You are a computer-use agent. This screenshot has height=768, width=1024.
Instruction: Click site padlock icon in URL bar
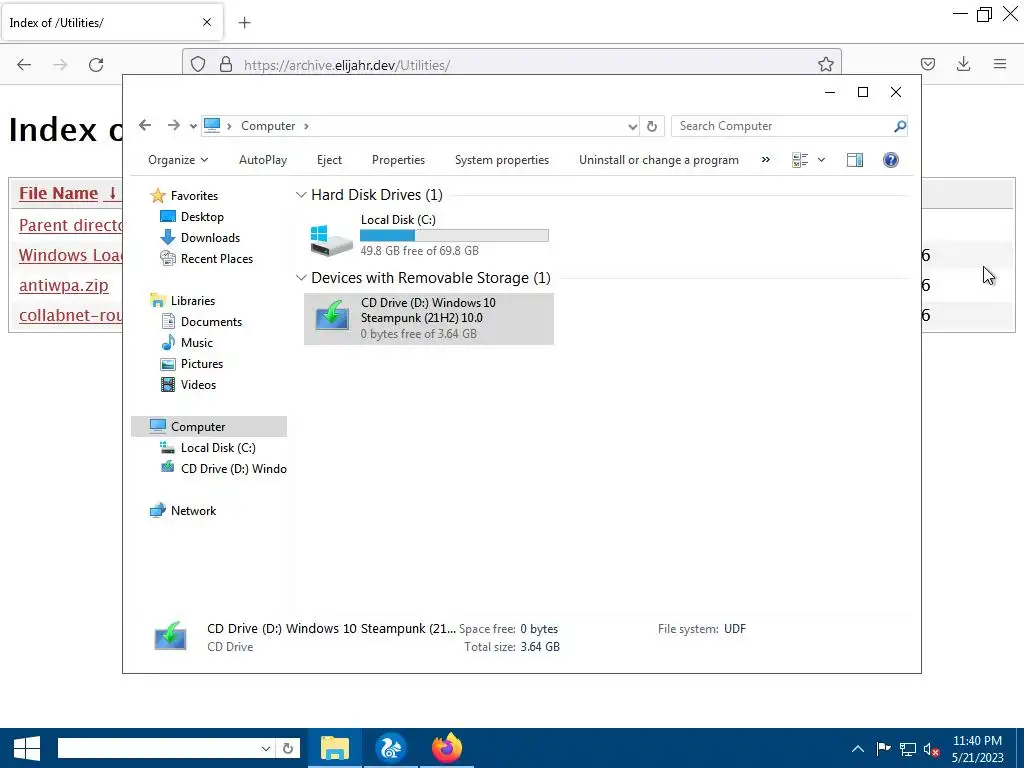click(x=226, y=65)
